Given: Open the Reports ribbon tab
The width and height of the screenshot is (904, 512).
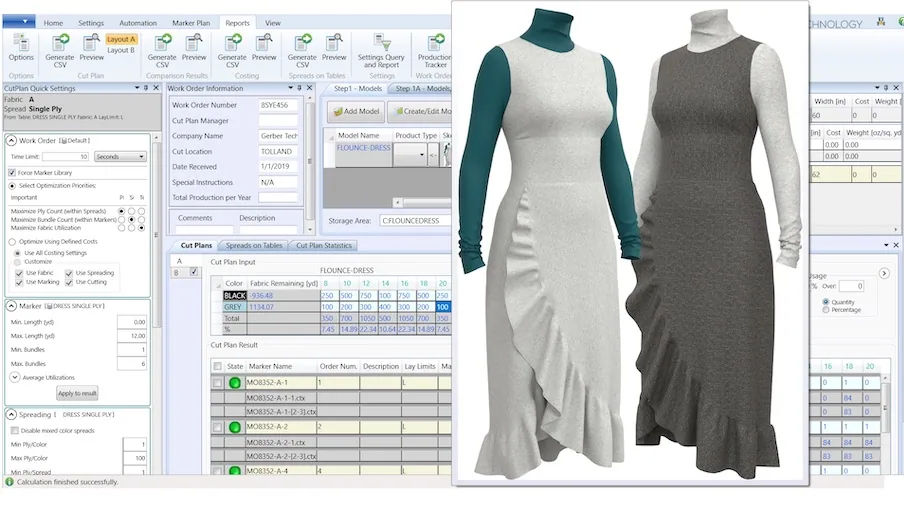Looking at the screenshot, I should click(238, 23).
